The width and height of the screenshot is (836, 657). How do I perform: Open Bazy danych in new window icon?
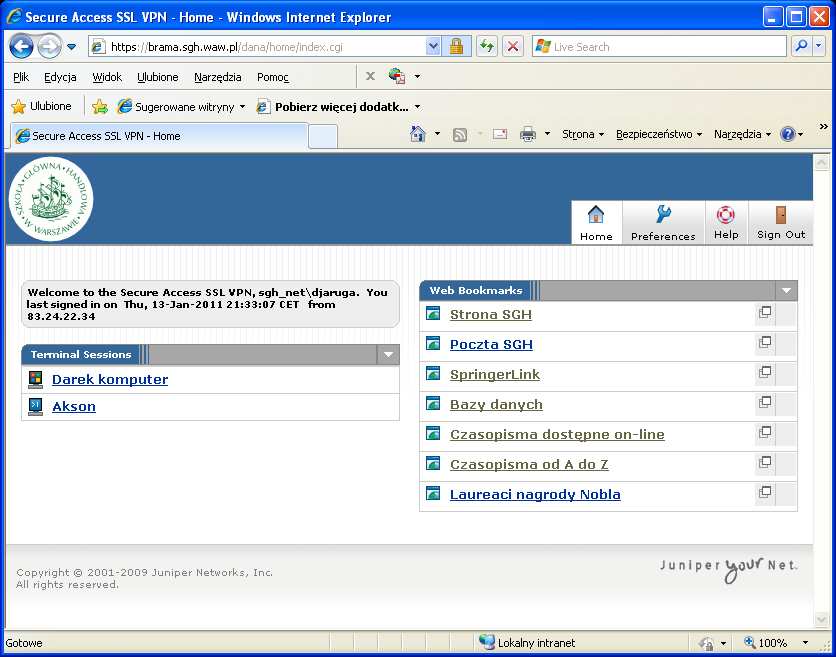click(765, 402)
